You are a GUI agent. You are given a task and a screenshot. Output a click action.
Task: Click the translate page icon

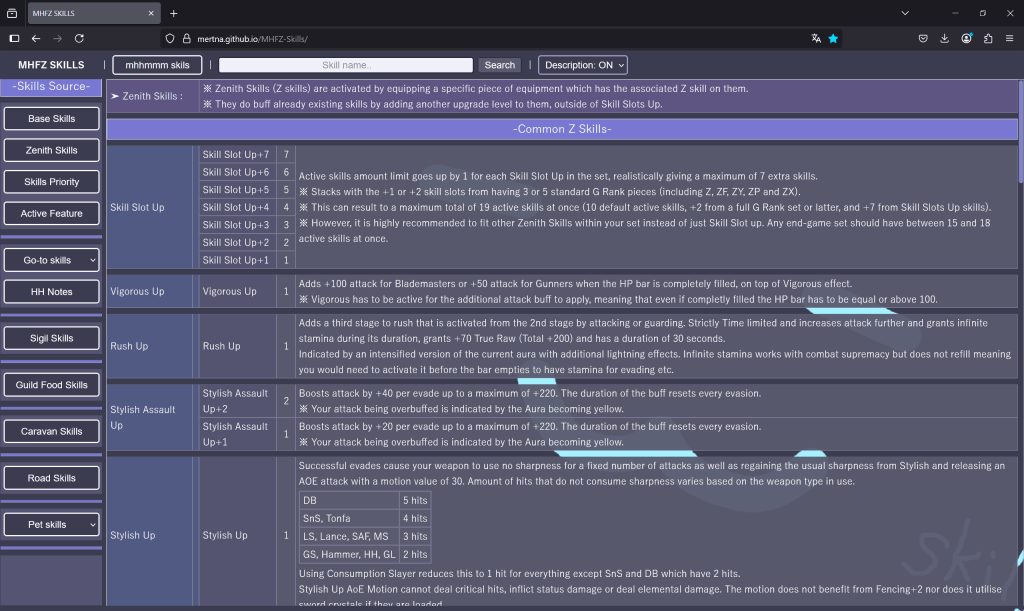pos(816,38)
